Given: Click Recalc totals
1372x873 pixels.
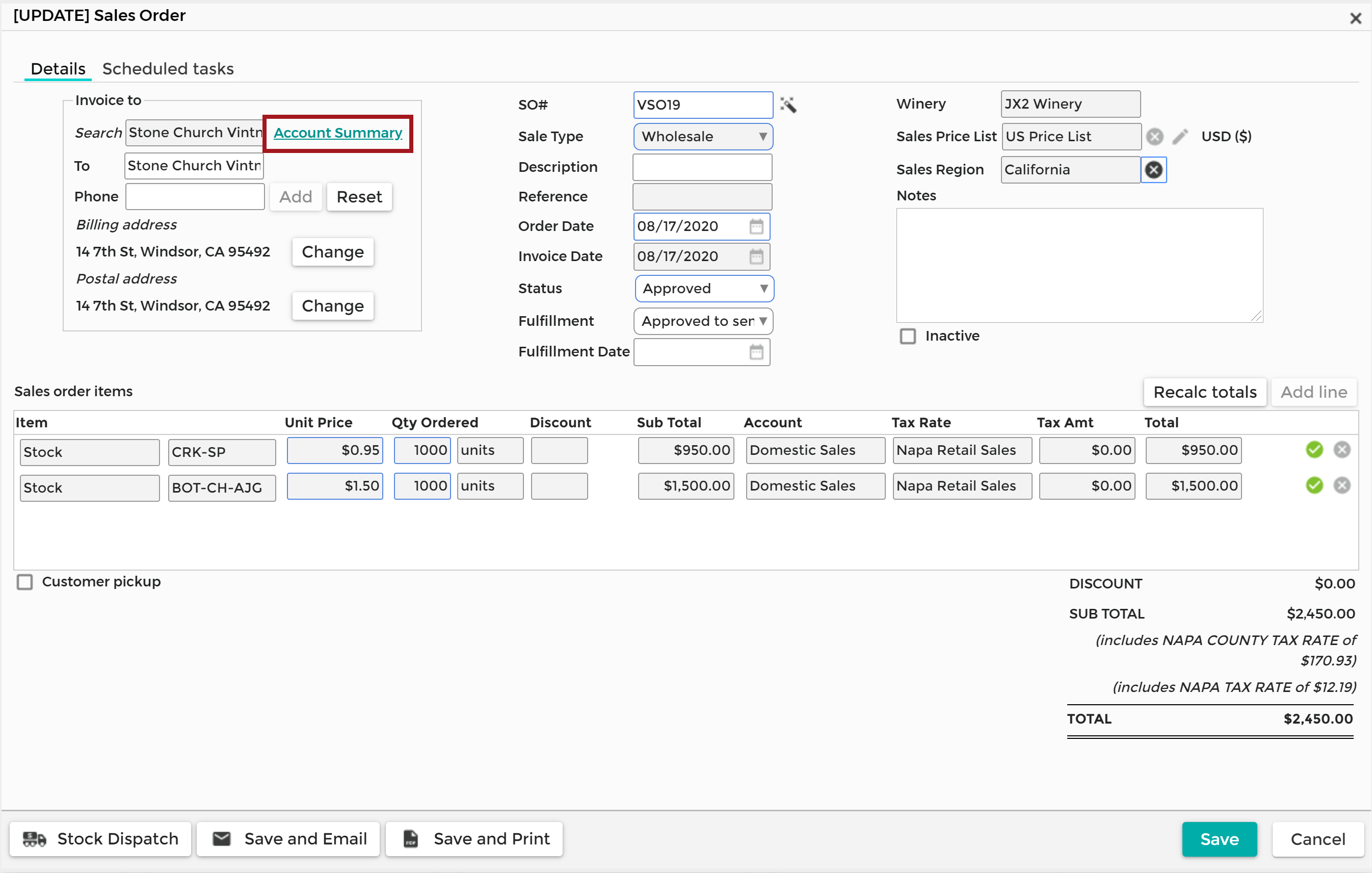Looking at the screenshot, I should pos(1204,392).
